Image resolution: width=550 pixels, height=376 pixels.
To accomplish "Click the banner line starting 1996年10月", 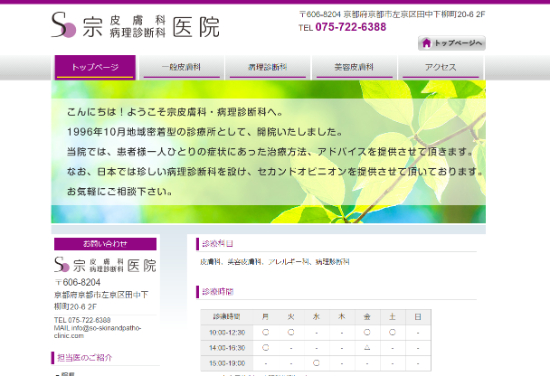I will point(205,132).
